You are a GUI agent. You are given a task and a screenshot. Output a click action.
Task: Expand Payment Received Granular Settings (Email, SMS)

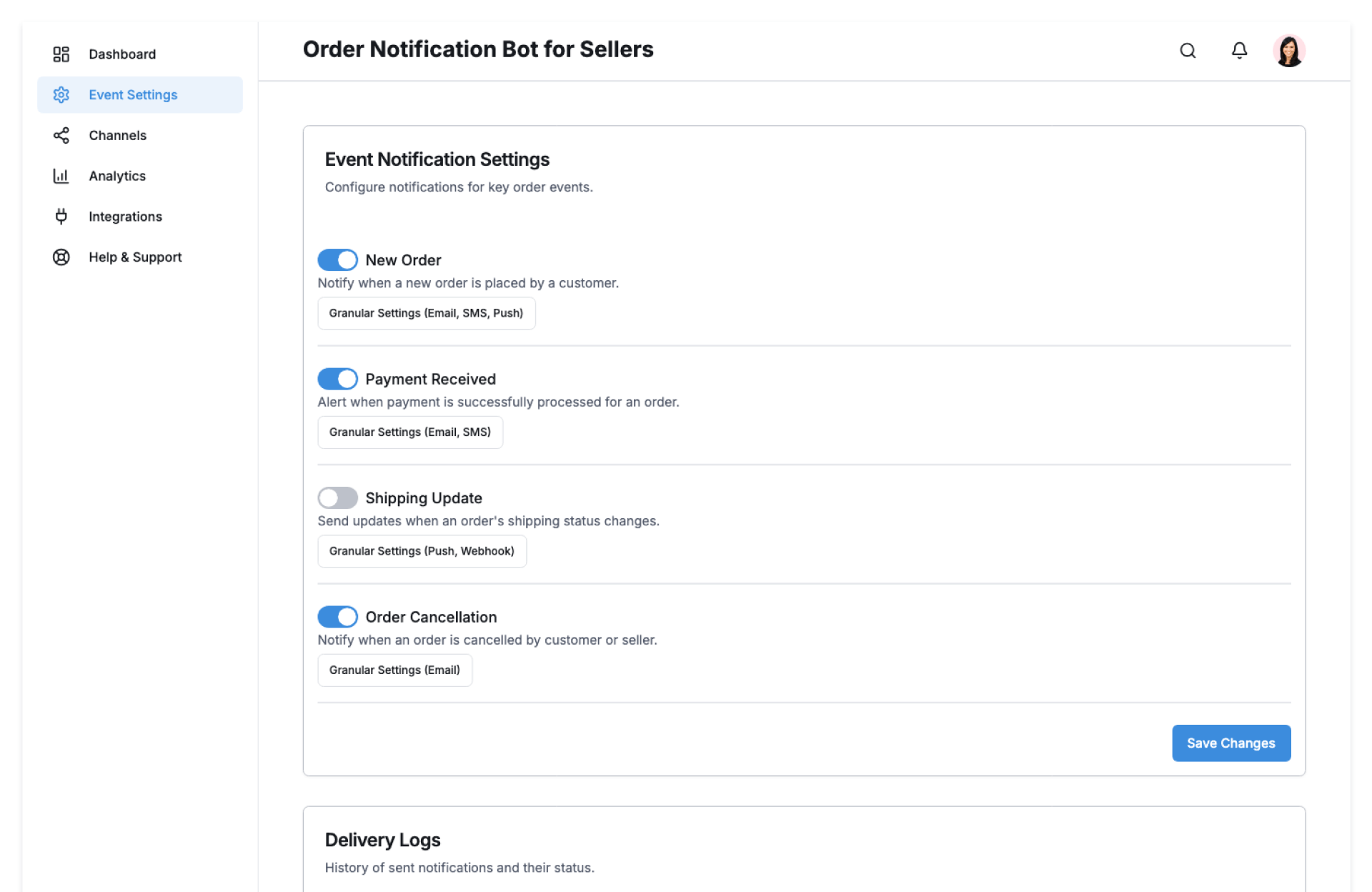[x=409, y=432]
